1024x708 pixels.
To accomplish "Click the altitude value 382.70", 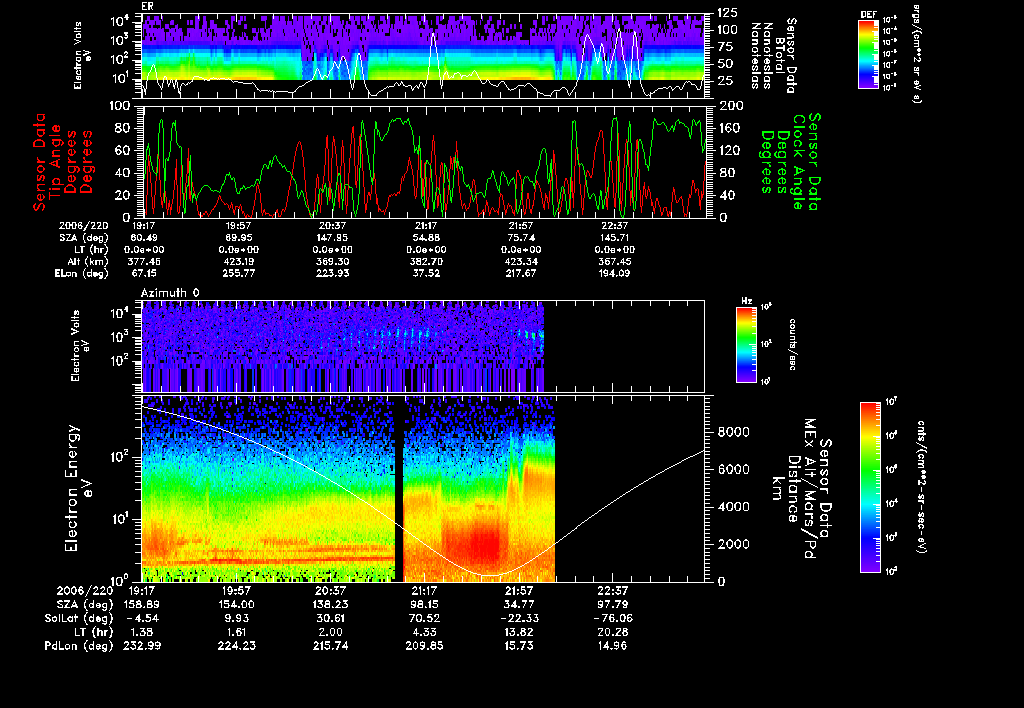I will [x=426, y=262].
